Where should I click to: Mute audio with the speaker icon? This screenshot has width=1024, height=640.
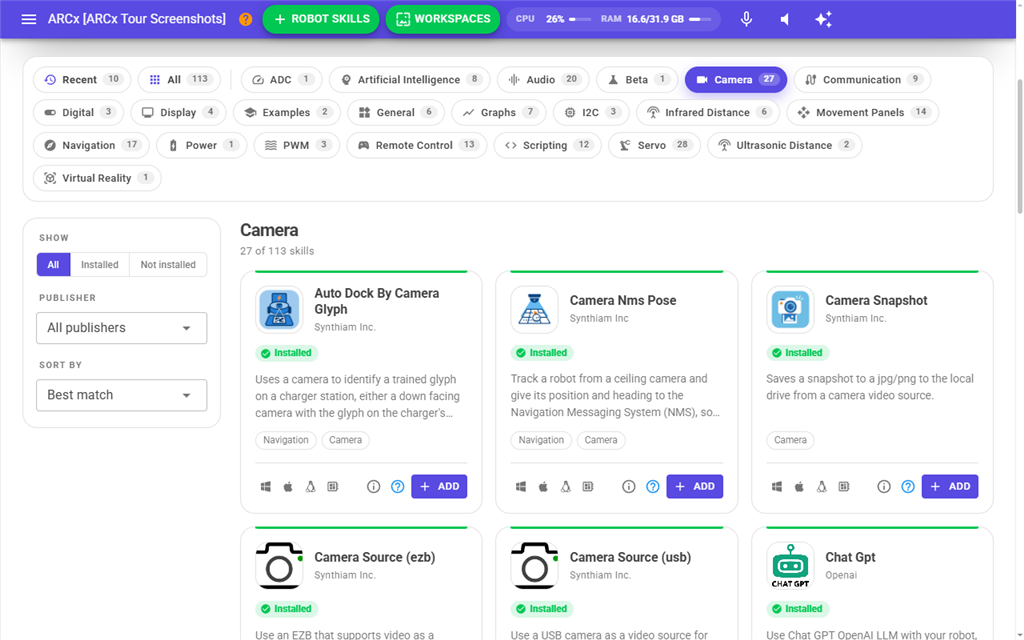785,19
